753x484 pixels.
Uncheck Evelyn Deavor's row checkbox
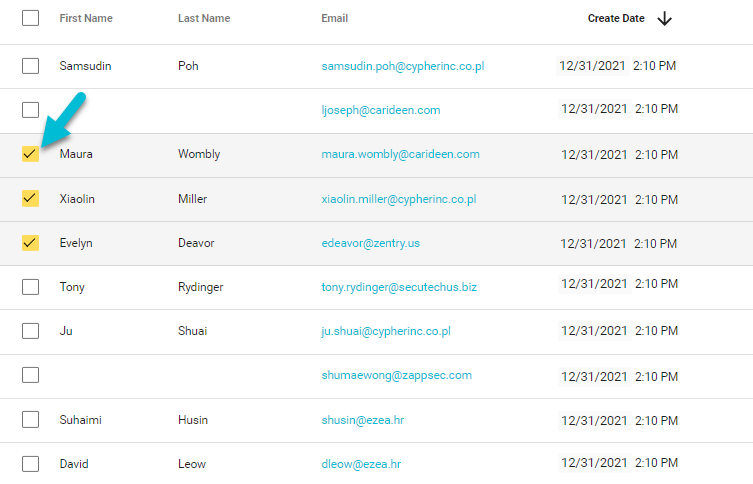pos(30,243)
